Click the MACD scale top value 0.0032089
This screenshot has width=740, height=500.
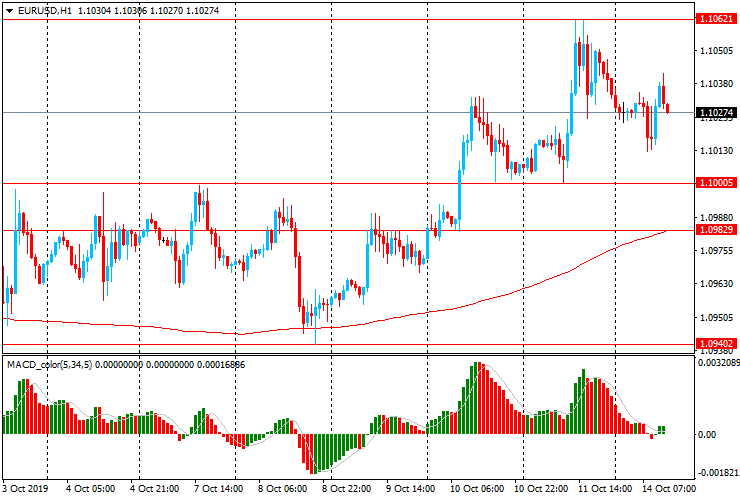point(718,363)
